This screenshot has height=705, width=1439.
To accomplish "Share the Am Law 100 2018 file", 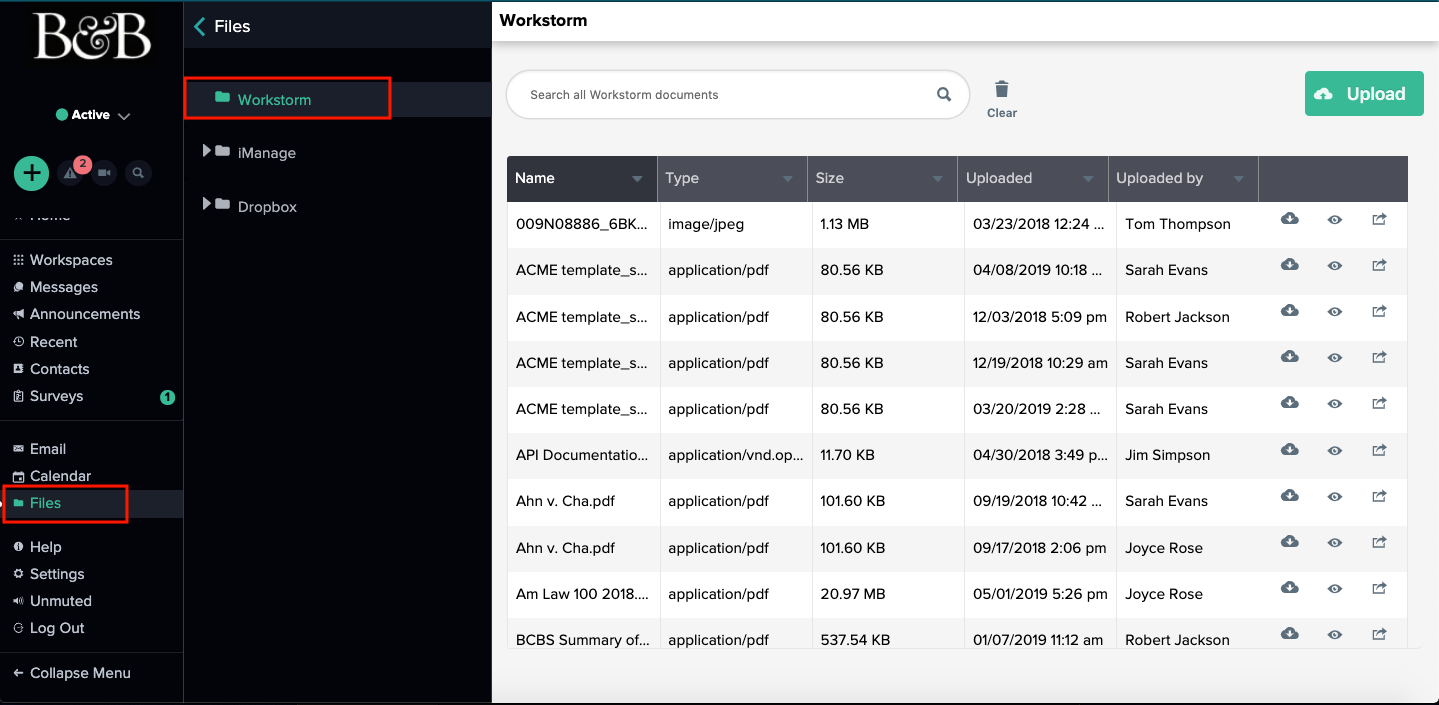I will click(x=1379, y=588).
